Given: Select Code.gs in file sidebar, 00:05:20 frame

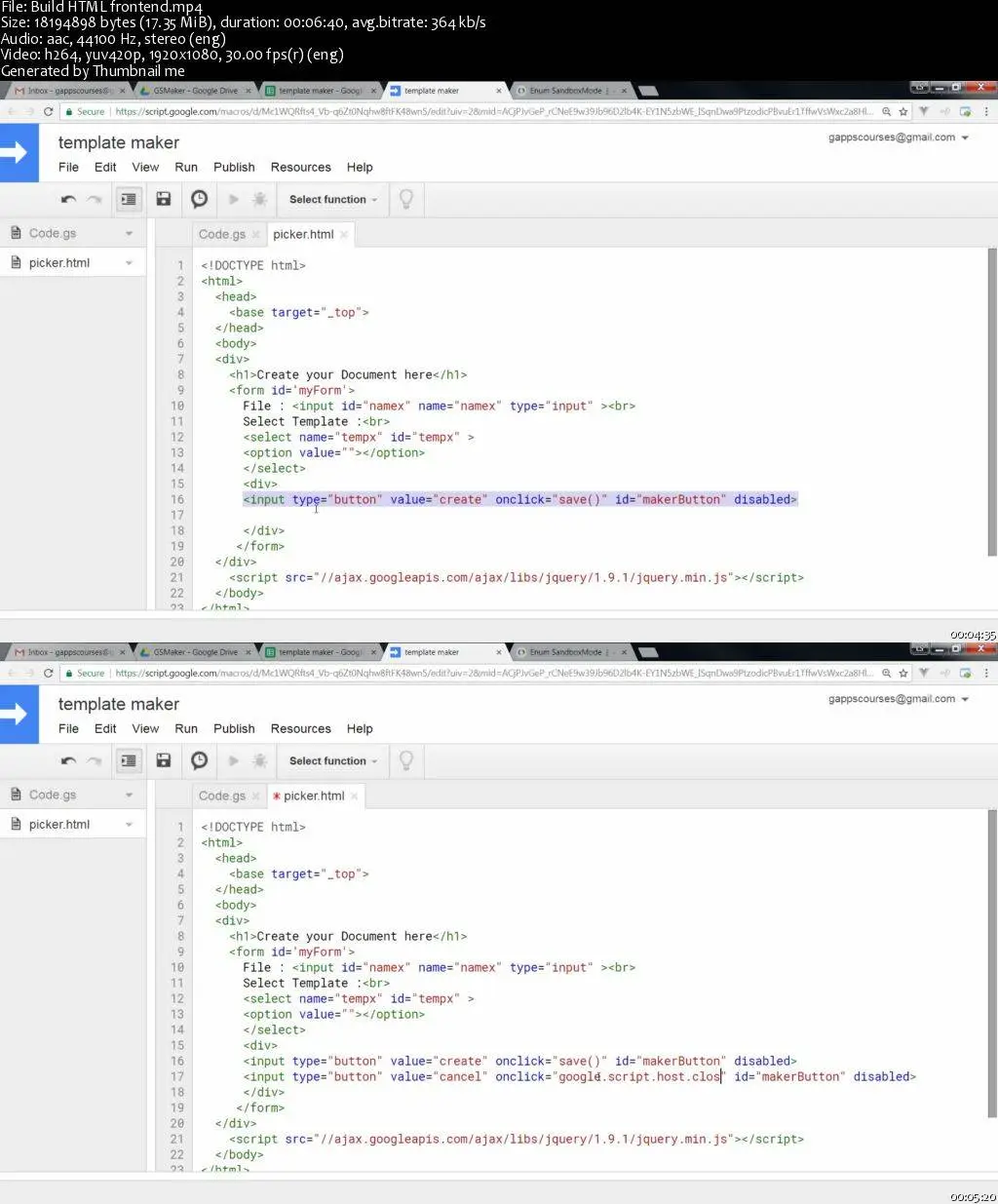Looking at the screenshot, I should coord(53,795).
